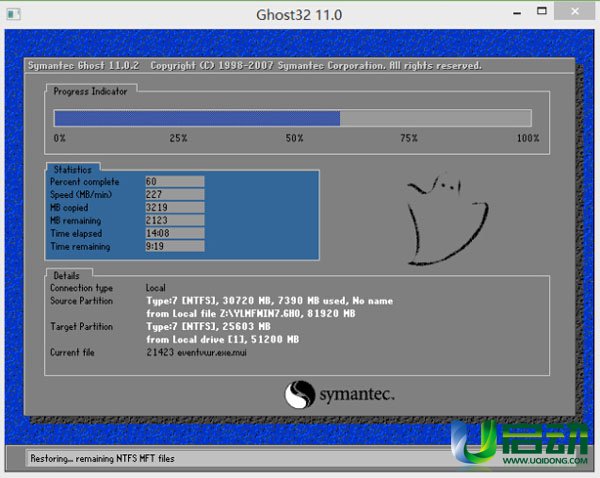Click the Ghost32 11.0 title bar text
The image size is (600, 478).
tap(299, 15)
